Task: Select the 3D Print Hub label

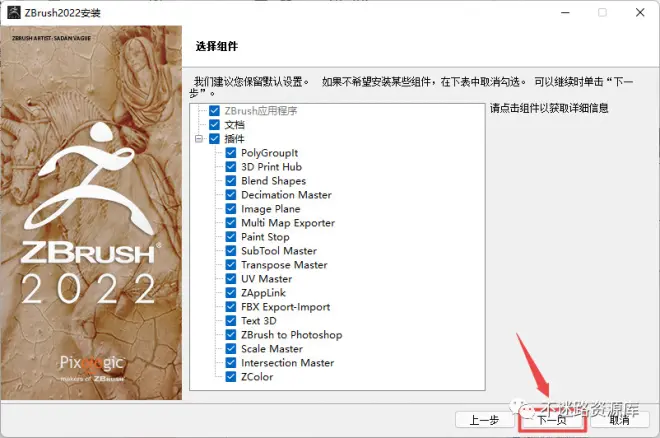Action: pyautogui.click(x=271, y=167)
